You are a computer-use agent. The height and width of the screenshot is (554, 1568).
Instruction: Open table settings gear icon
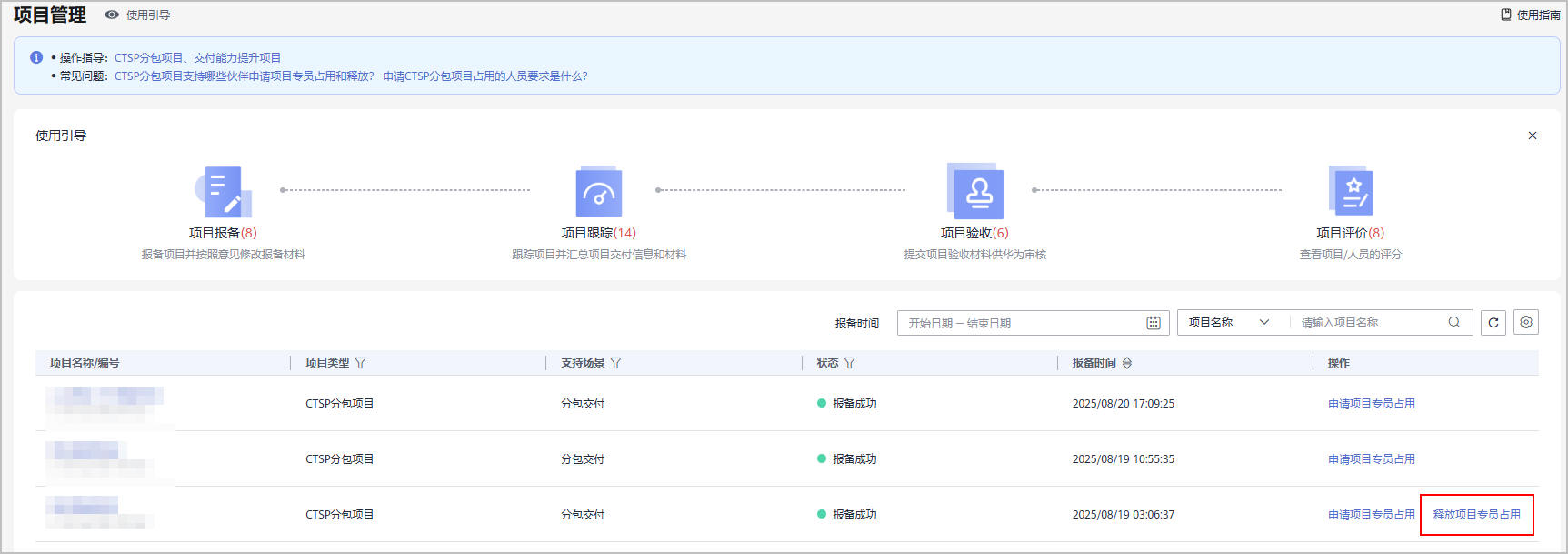(1526, 322)
